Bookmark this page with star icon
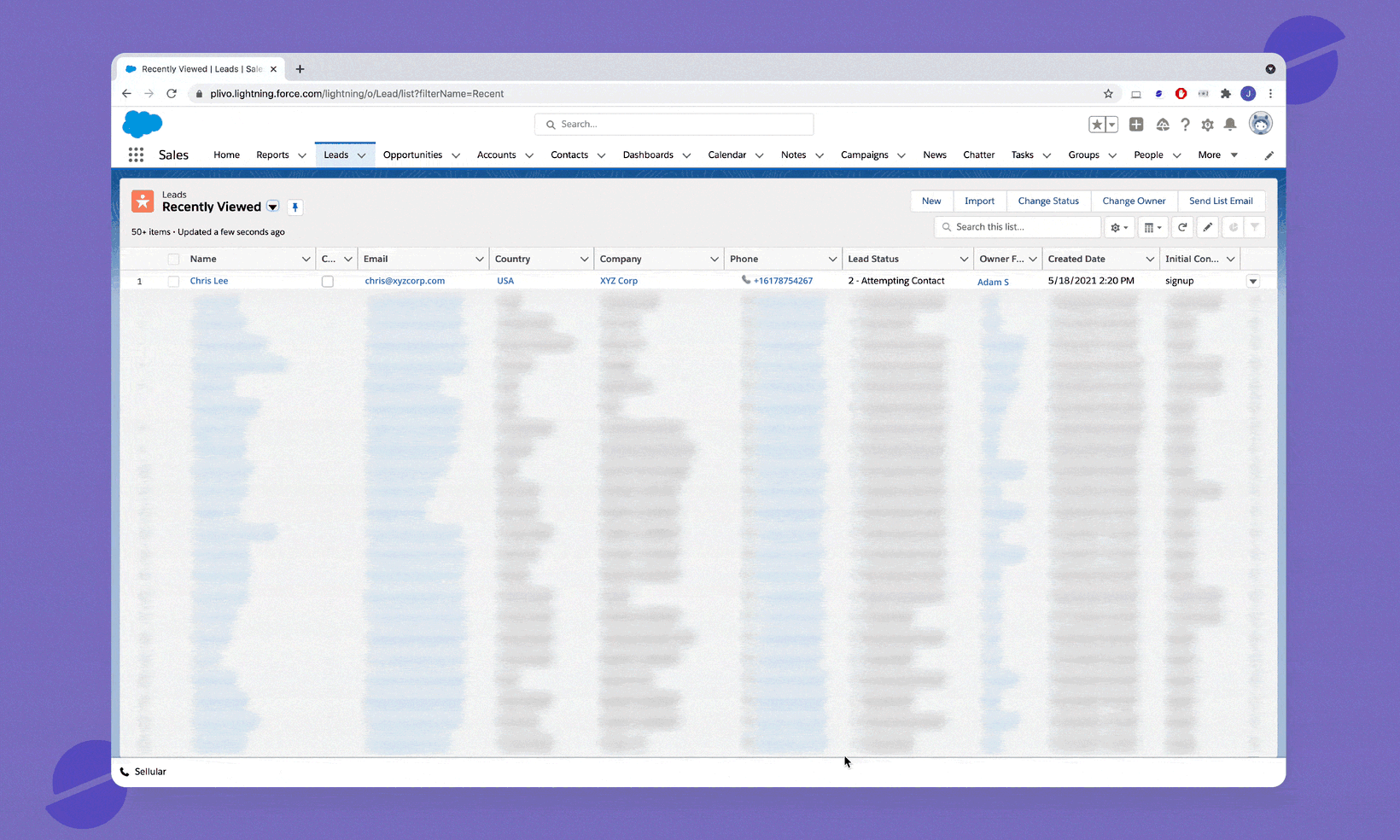The width and height of the screenshot is (1400, 840). pyautogui.click(x=1108, y=94)
